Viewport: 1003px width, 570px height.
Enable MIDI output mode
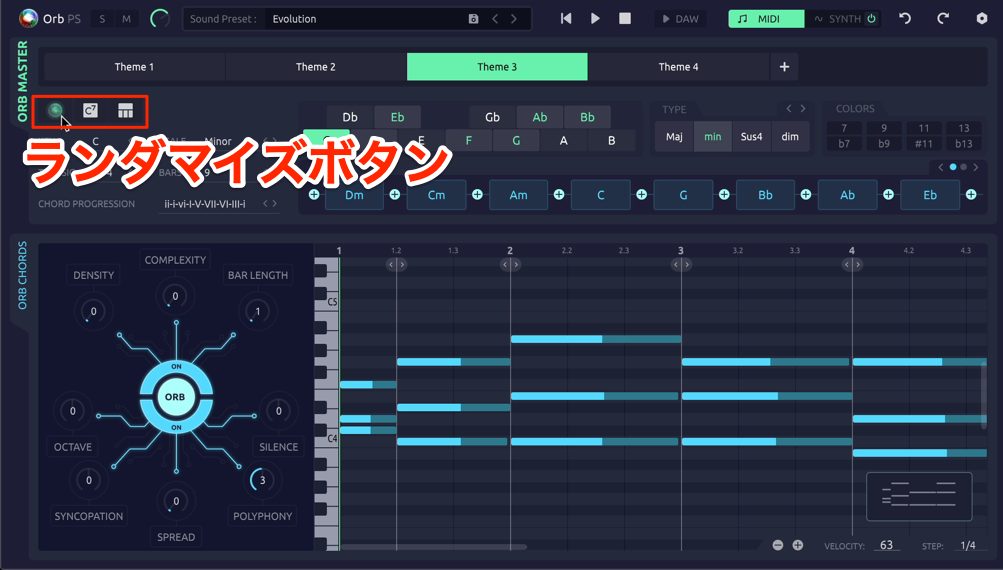766,19
